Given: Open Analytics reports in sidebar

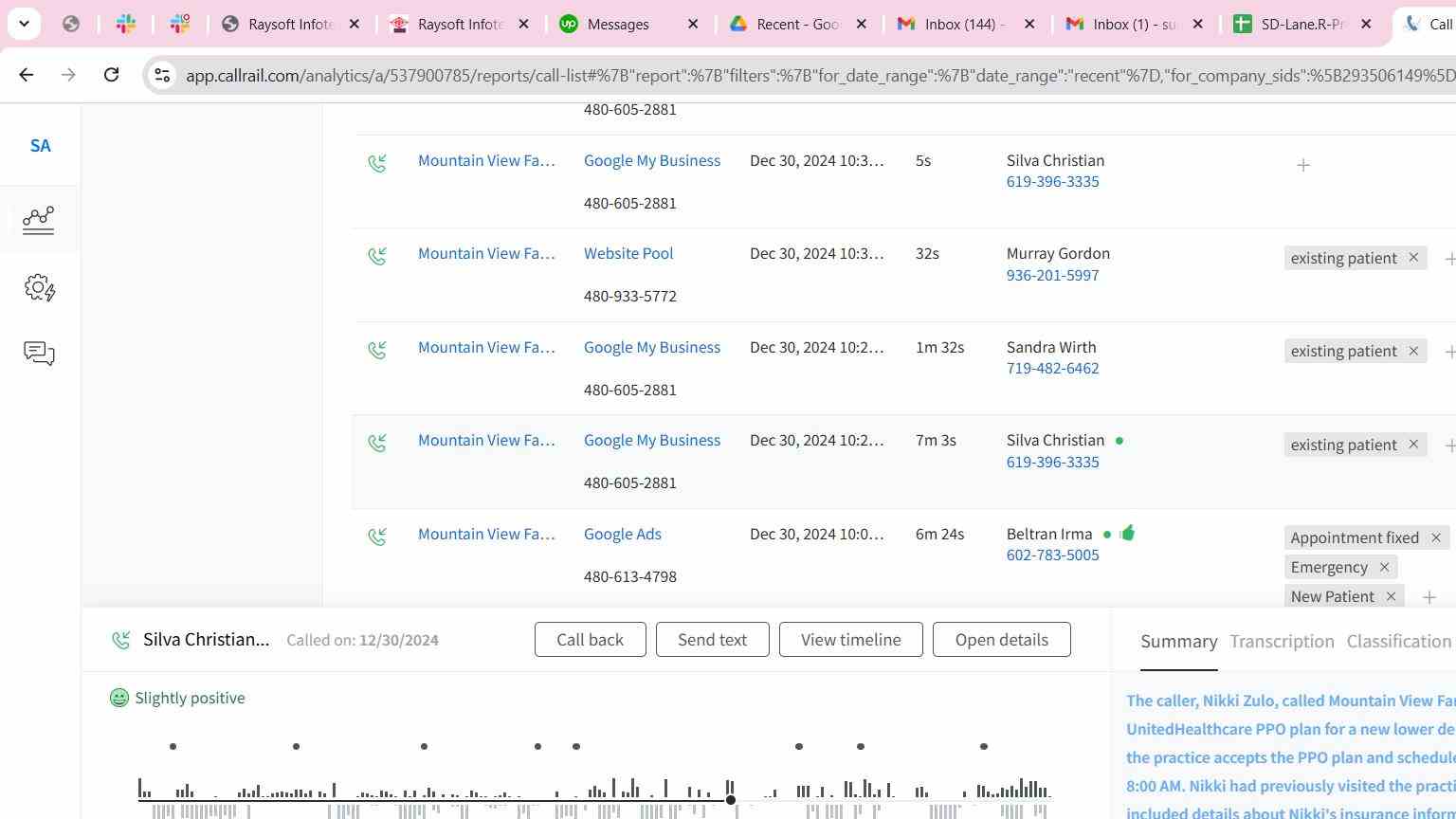Looking at the screenshot, I should coord(39,221).
